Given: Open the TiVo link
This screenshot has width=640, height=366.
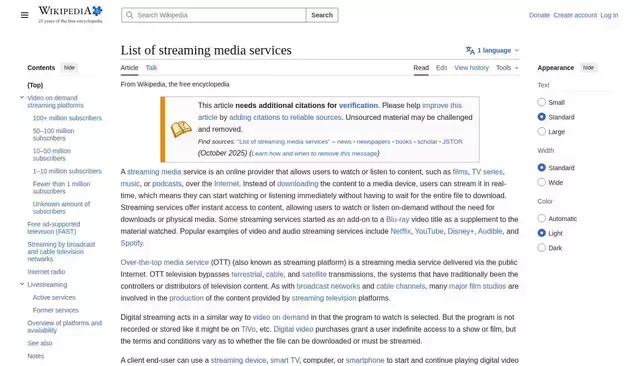Looking at the screenshot, I should [248, 329].
